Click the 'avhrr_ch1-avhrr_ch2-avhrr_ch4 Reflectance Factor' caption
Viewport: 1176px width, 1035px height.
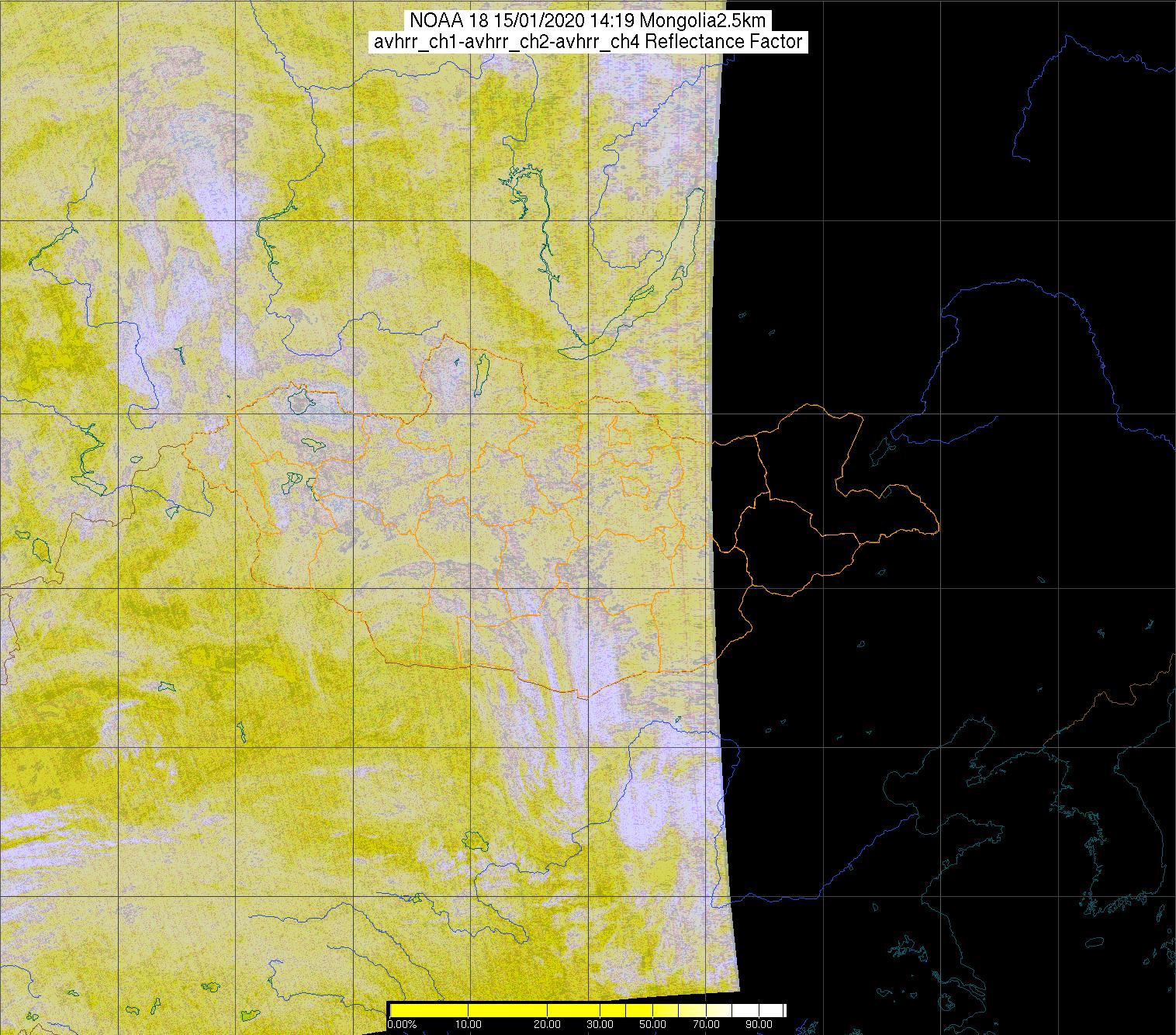pyautogui.click(x=587, y=42)
